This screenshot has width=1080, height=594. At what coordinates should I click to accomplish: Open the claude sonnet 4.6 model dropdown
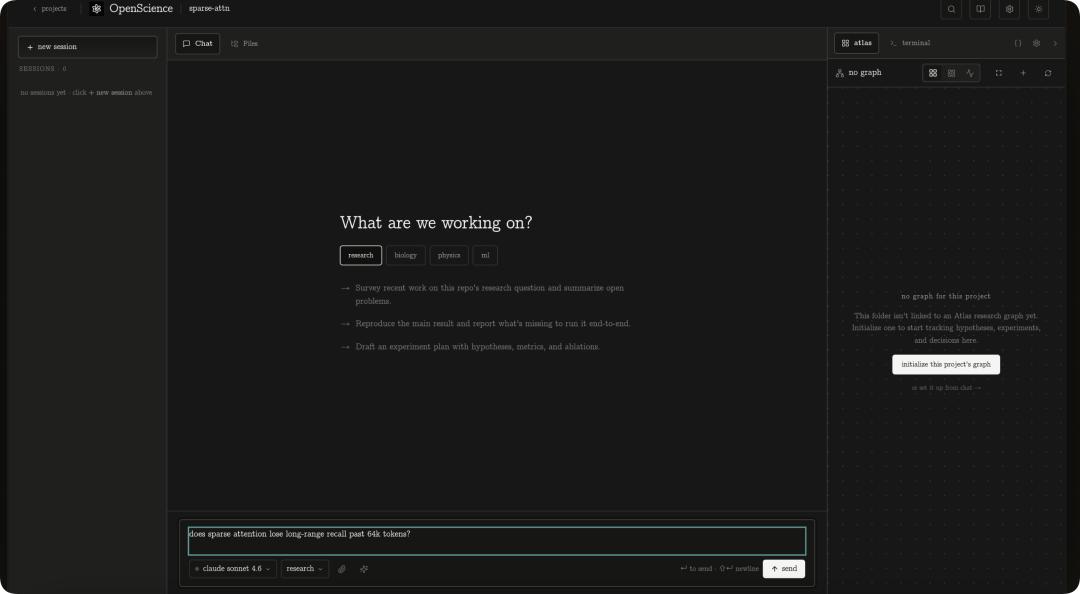(x=233, y=569)
